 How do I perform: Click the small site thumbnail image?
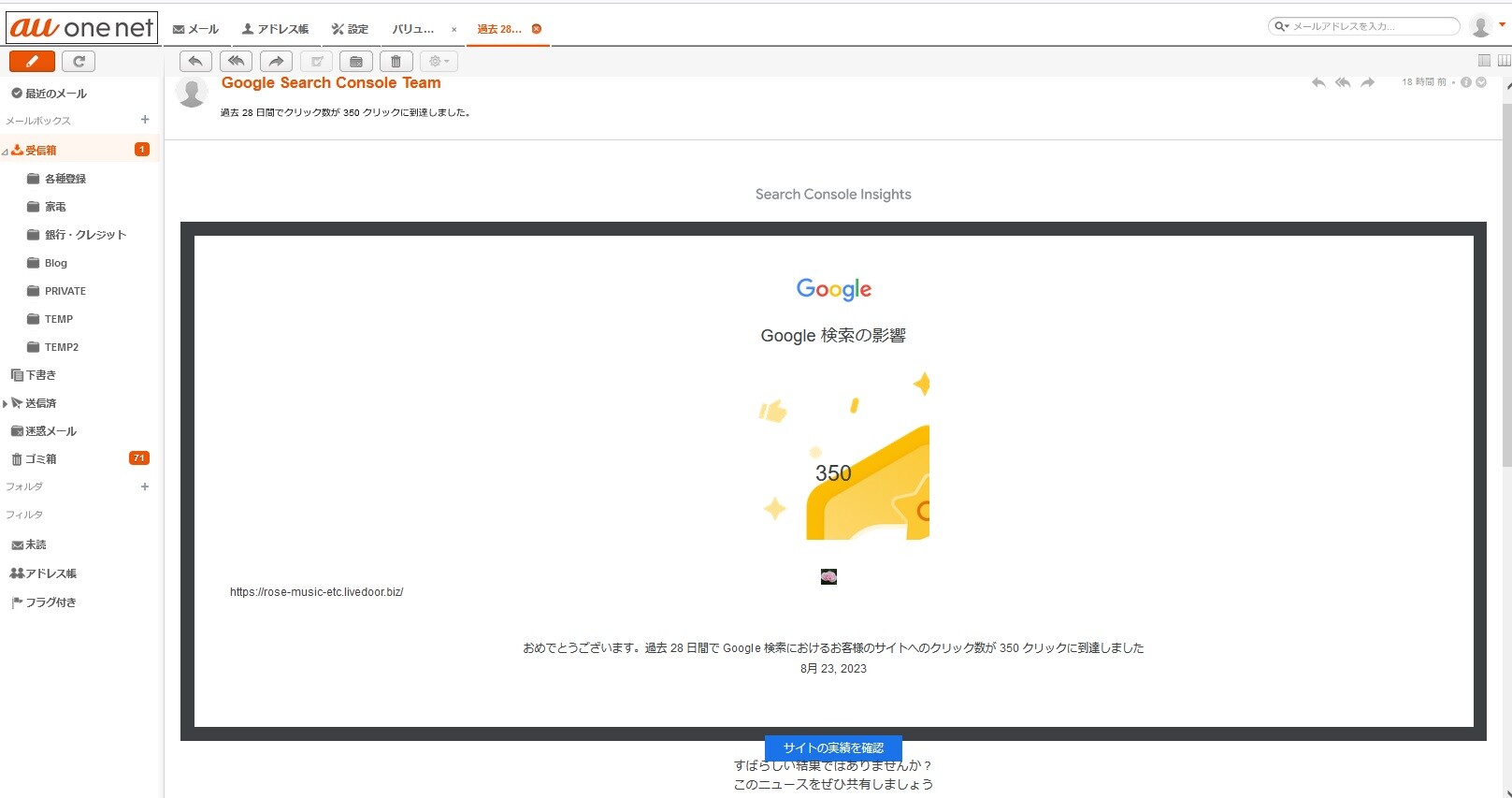(x=828, y=576)
